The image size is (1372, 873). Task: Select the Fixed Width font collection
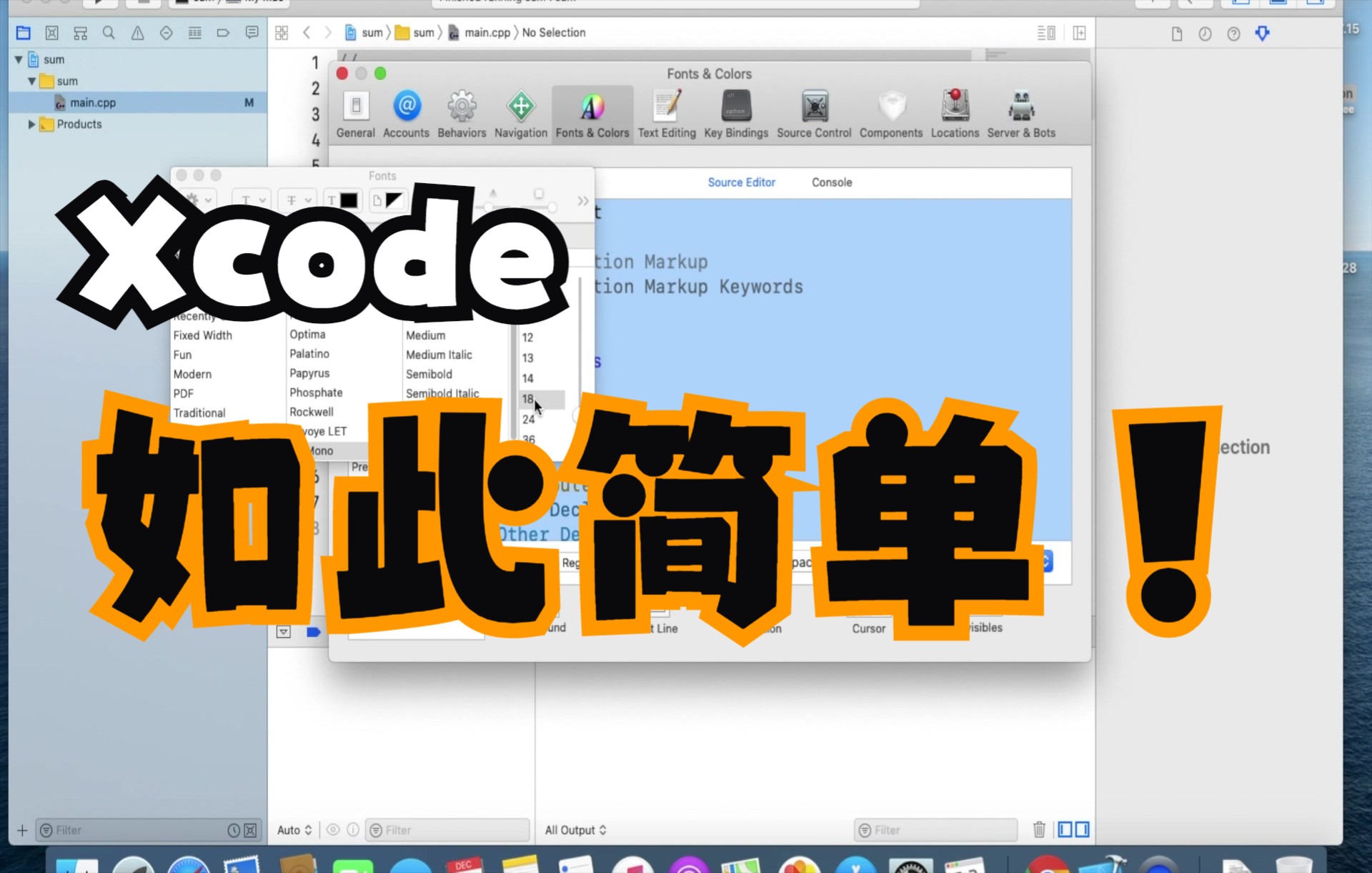coord(203,335)
